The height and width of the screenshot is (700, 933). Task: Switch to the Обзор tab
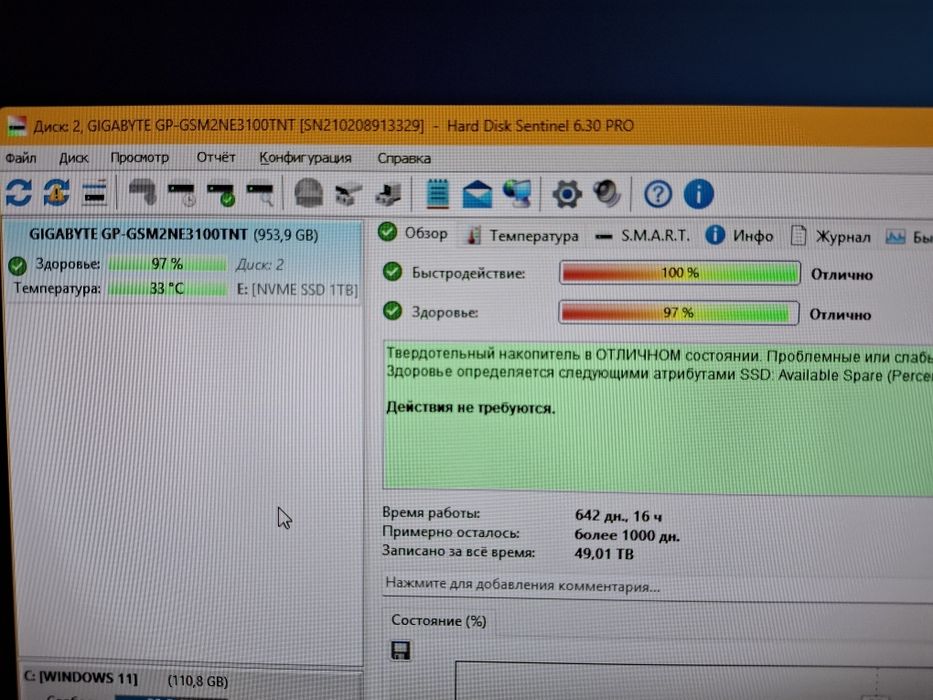click(x=413, y=233)
